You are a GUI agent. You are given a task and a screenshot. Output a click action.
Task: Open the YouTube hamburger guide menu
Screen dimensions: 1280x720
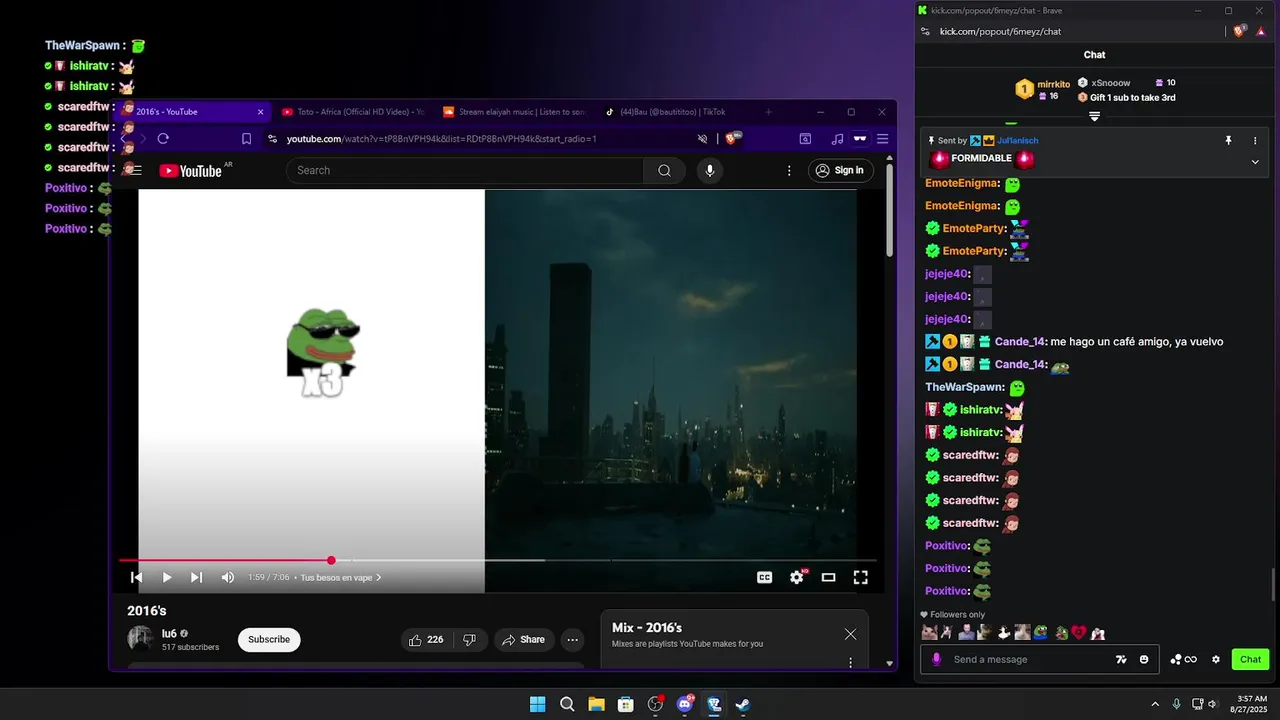pos(137,170)
